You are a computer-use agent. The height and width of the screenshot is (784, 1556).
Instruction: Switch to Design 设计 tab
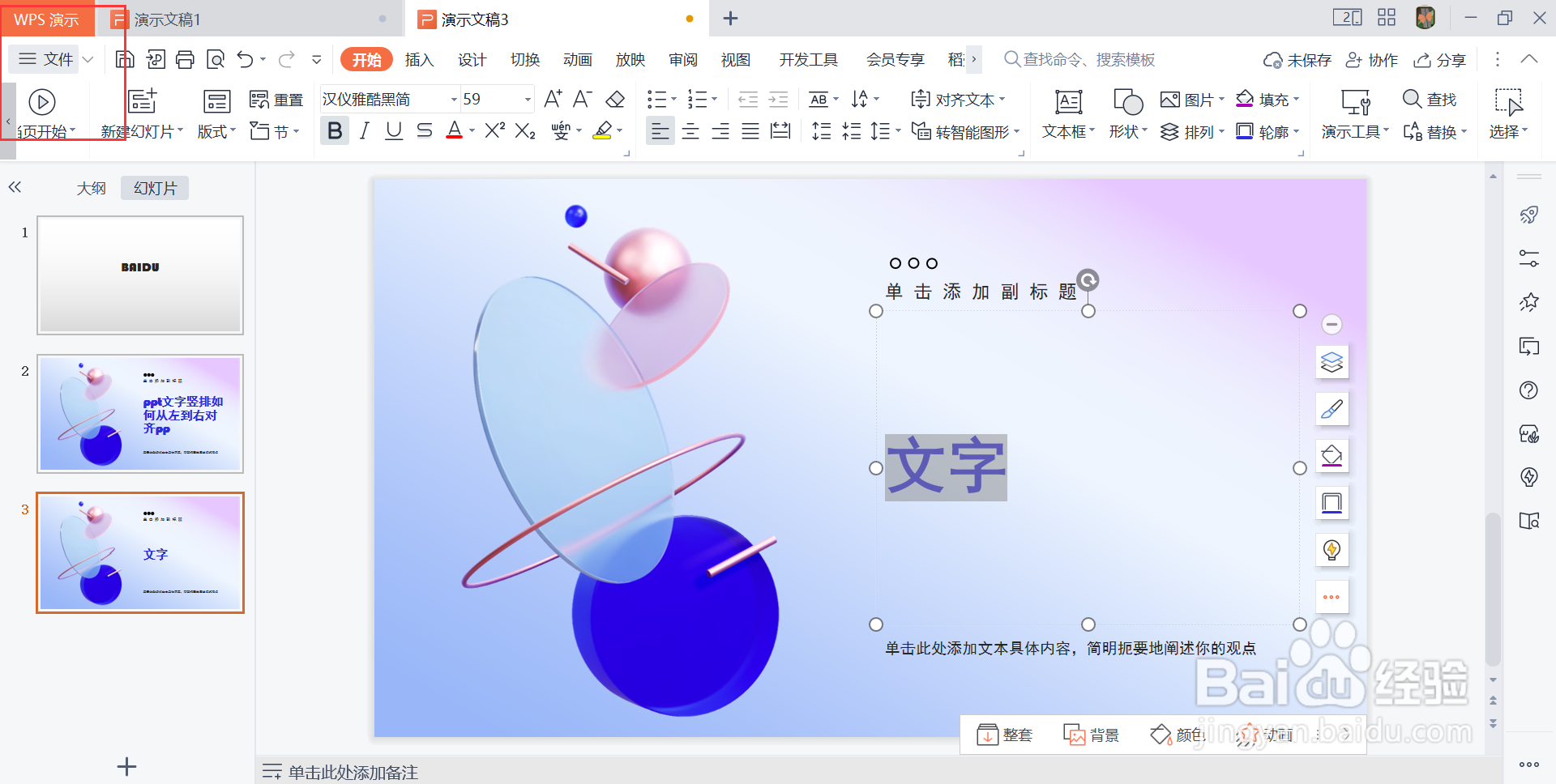472,59
